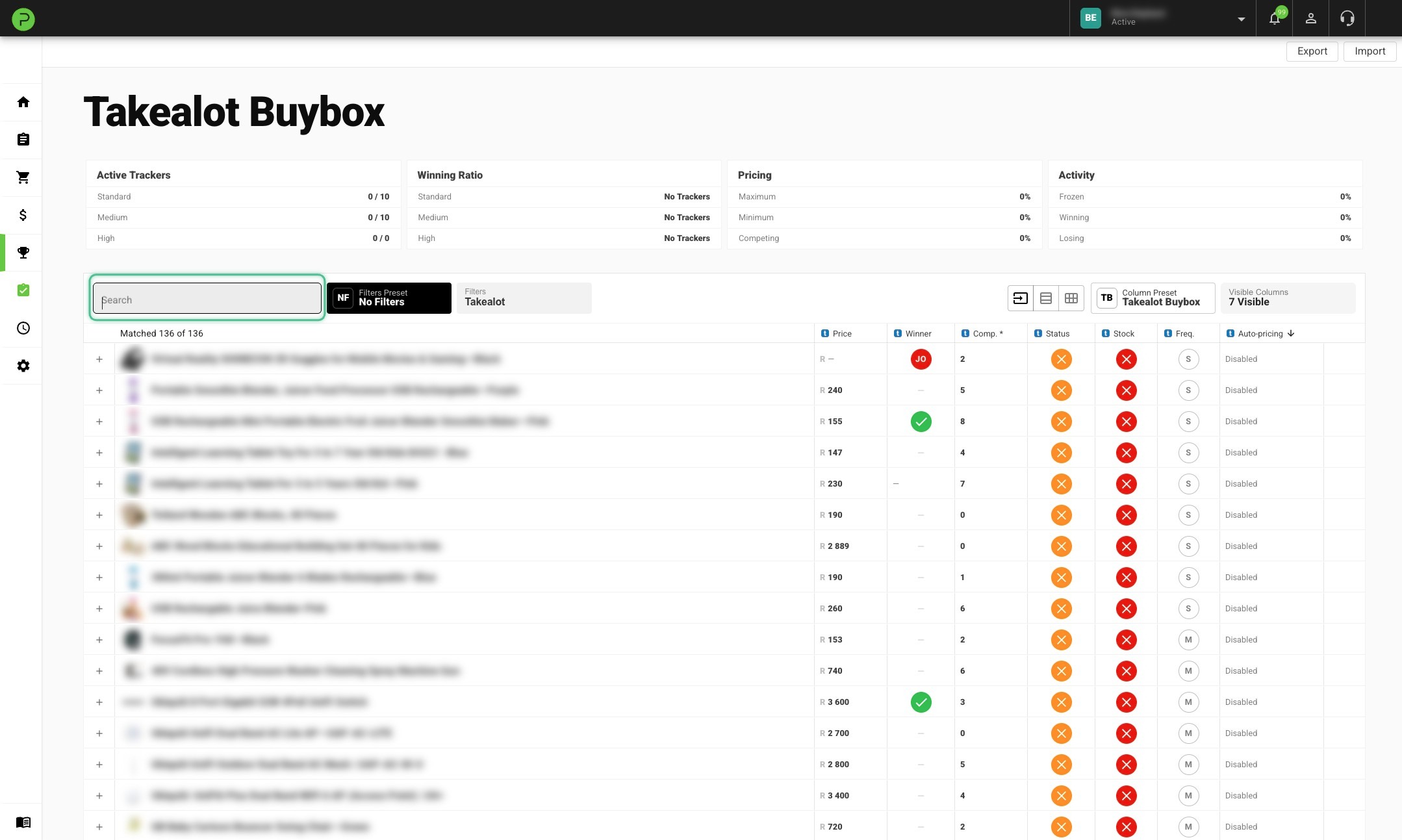Switch to the grid view layout icon
Image resolution: width=1402 pixels, height=840 pixels.
tap(1071, 298)
